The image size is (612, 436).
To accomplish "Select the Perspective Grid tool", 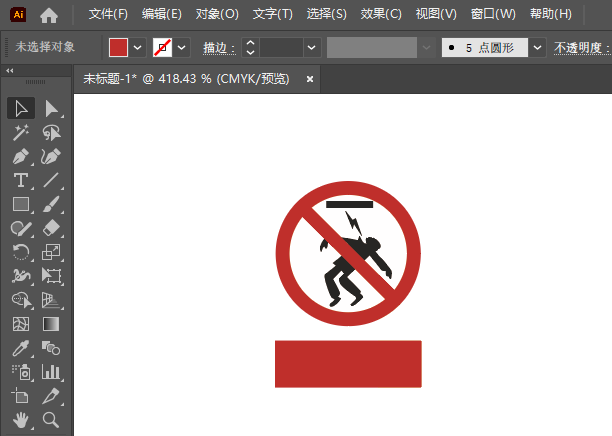I will tap(51, 300).
